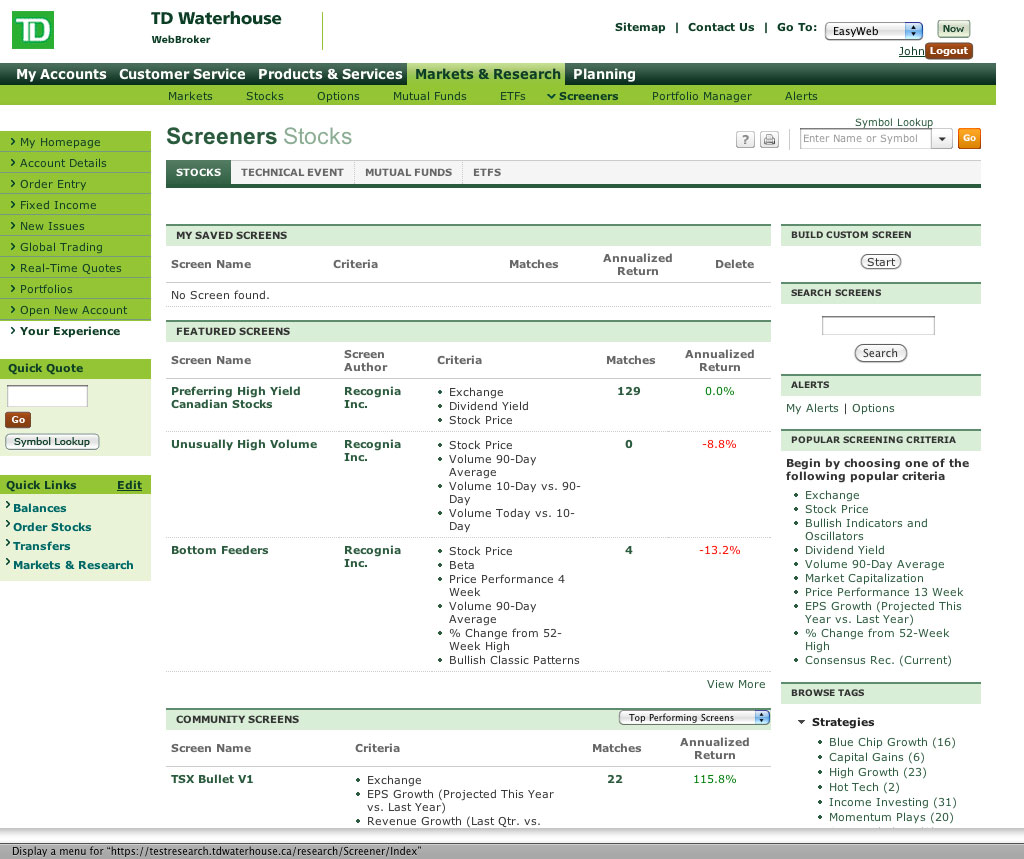The height and width of the screenshot is (859, 1024).
Task: Open the Alerts submenu item
Action: pos(801,96)
